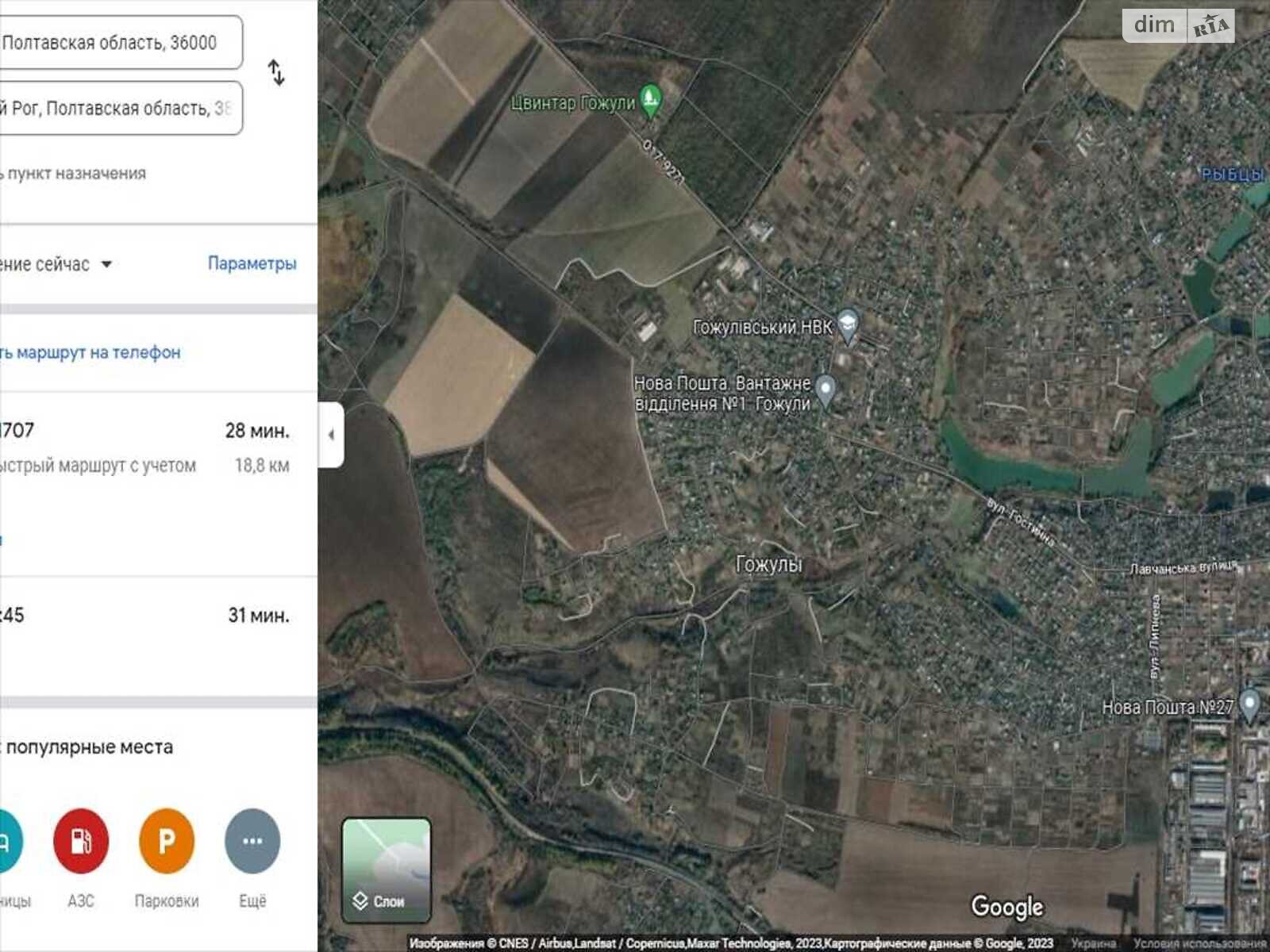Open the route Параметры options
This screenshot has height=952, width=1270.
tap(252, 263)
